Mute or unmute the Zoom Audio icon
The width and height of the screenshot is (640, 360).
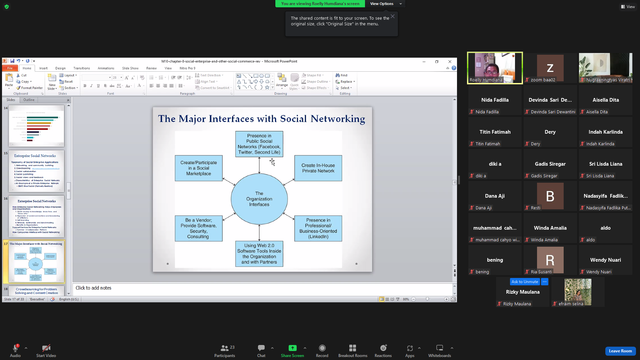[x=16, y=348]
